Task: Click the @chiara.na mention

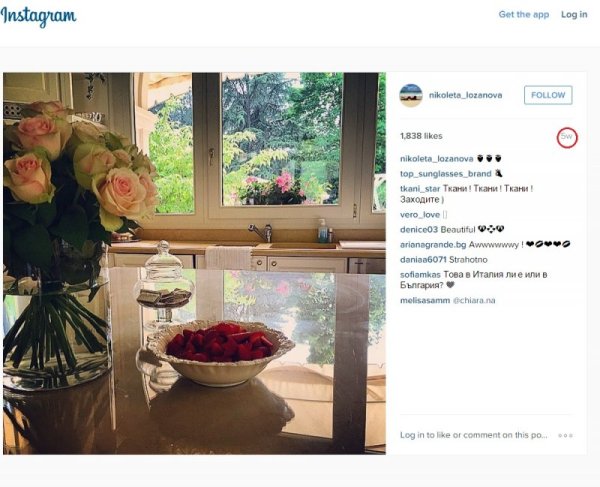Action: click(474, 301)
